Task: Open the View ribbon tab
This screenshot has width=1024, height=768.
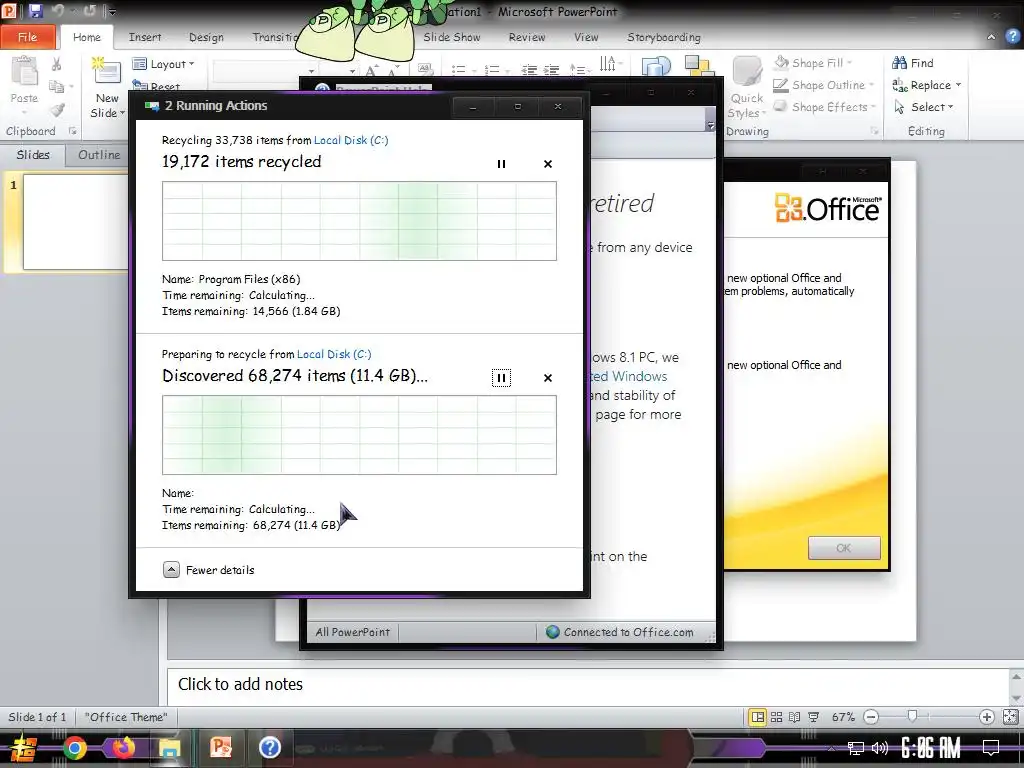Action: (586, 37)
